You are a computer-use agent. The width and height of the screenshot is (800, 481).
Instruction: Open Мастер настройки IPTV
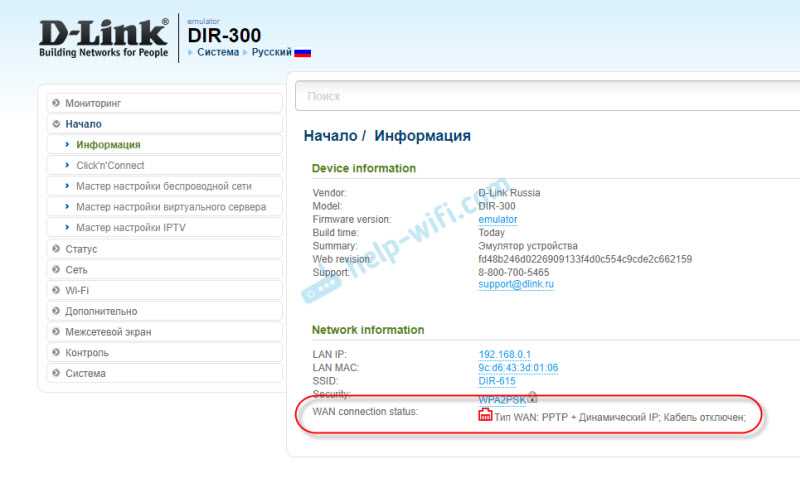[164, 227]
